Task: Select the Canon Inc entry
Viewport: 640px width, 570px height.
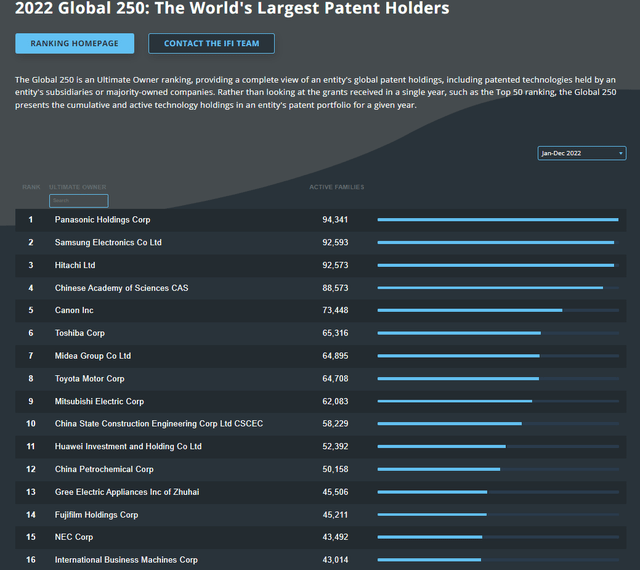Action: [74, 310]
